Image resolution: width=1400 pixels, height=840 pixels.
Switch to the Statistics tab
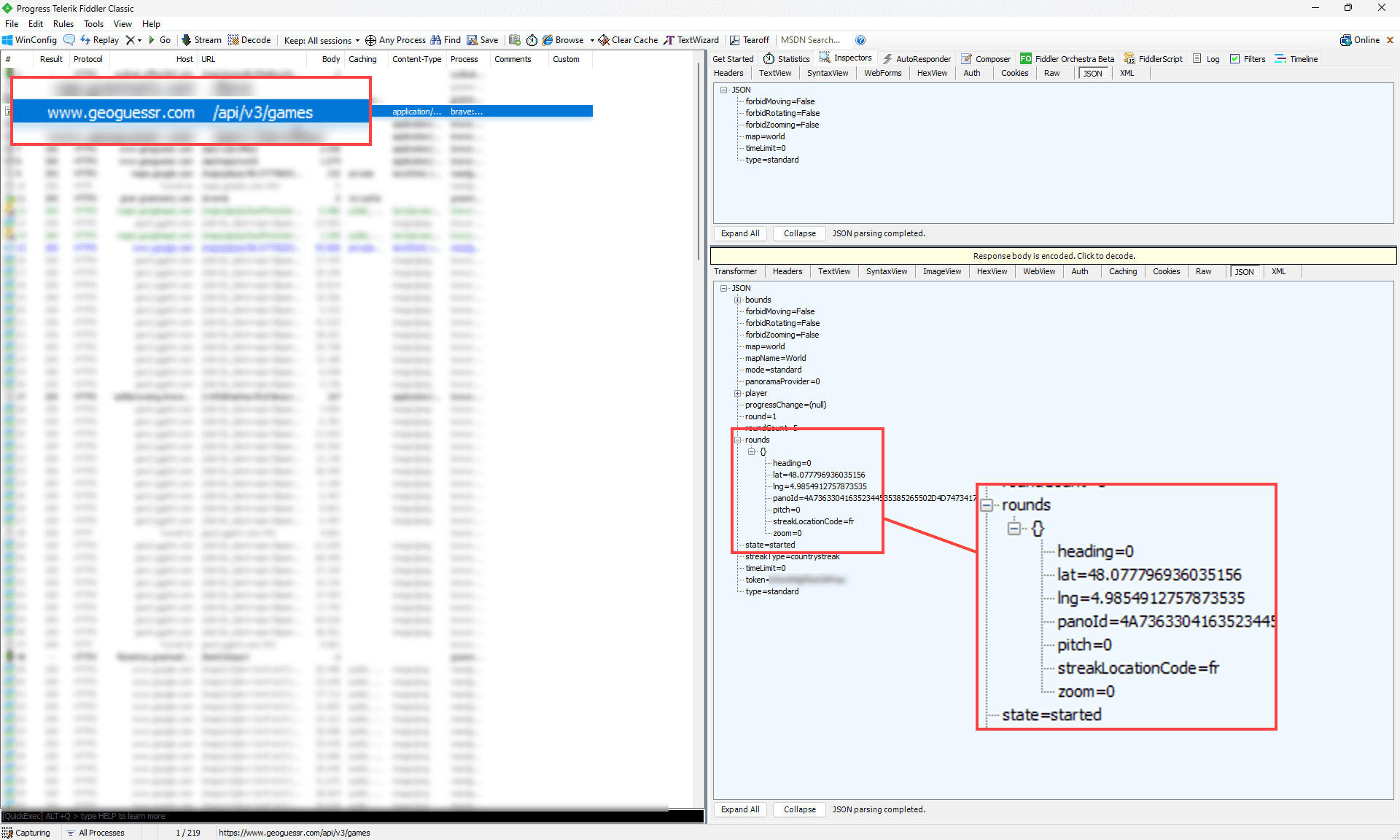coord(787,59)
